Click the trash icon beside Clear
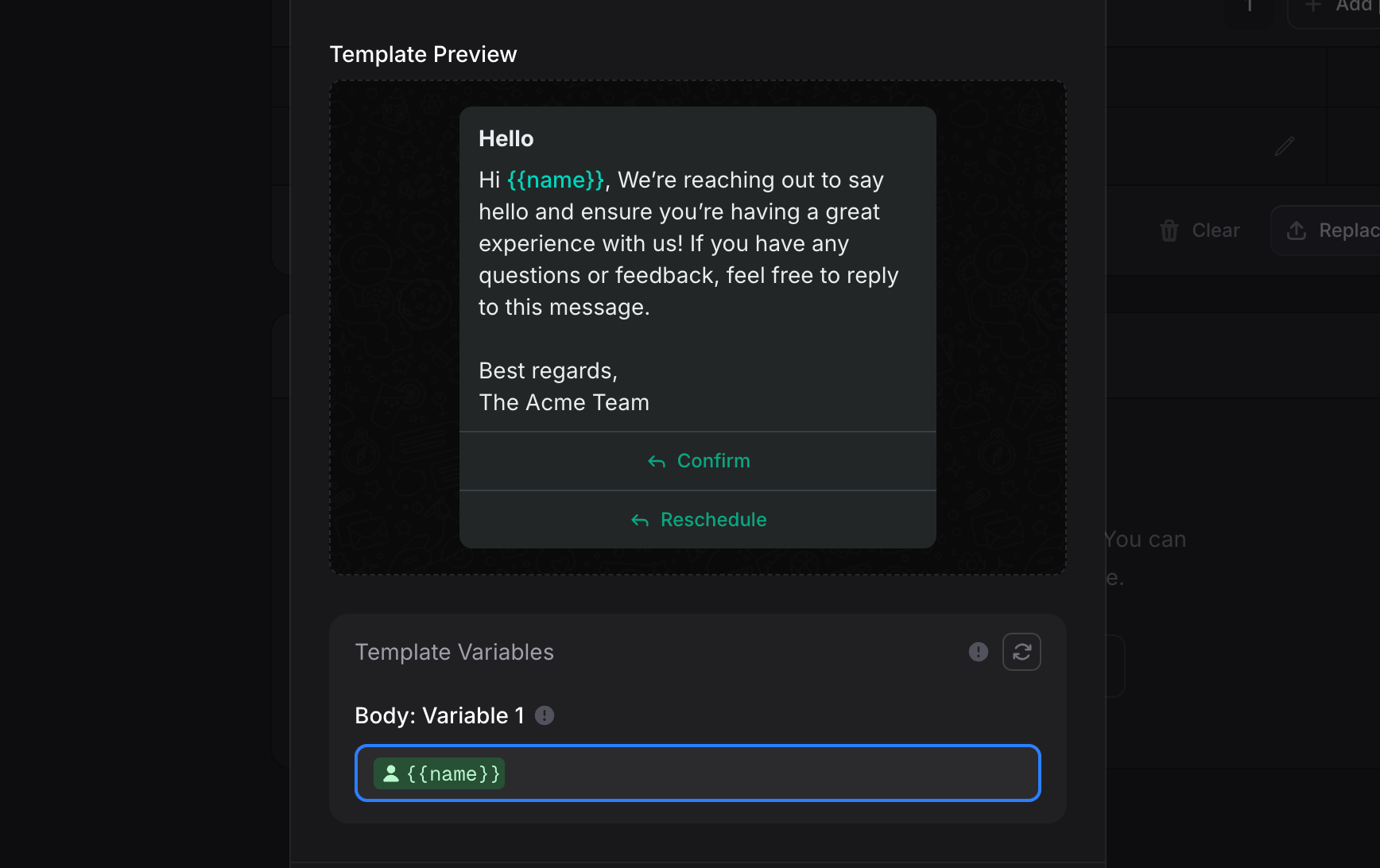The width and height of the screenshot is (1380, 868). pos(1169,231)
